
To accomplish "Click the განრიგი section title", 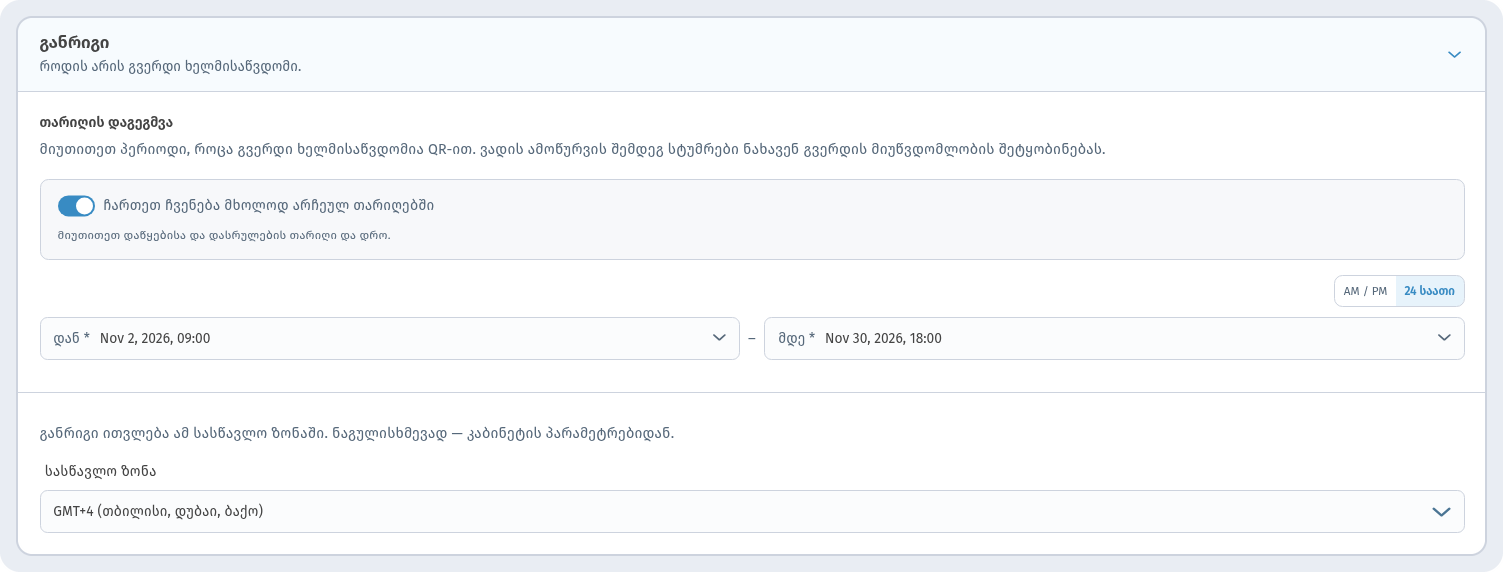I will coord(75,43).
